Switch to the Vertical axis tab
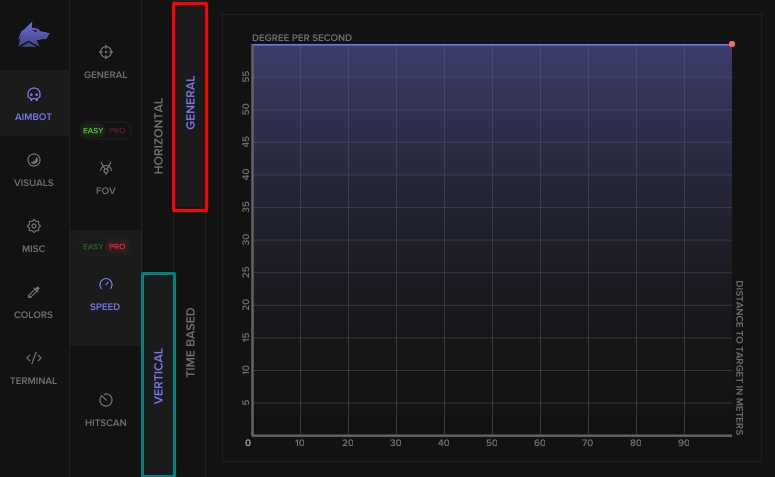 tap(158, 375)
